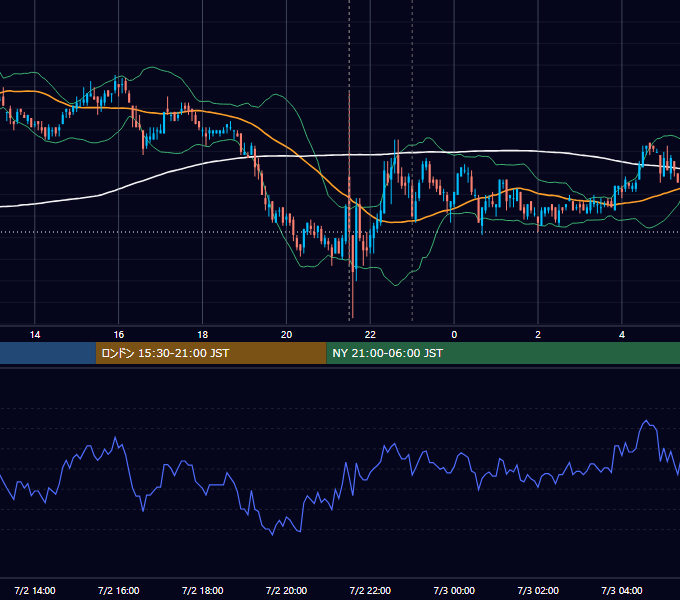The height and width of the screenshot is (600, 680).
Task: Click the 20 hour label on time axis
Action: [x=286, y=335]
